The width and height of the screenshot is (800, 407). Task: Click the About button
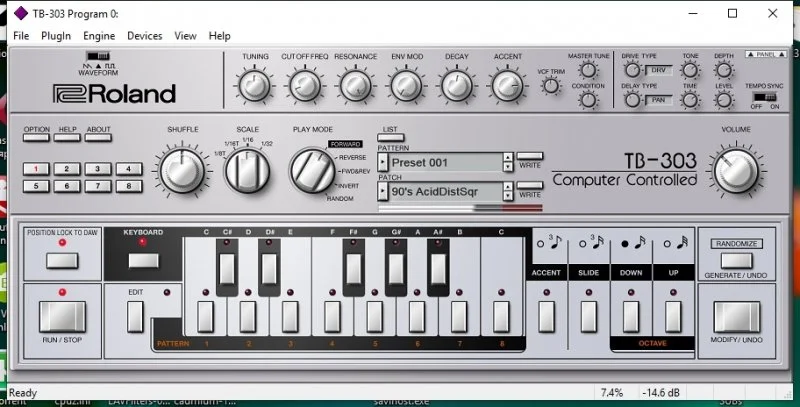tap(98, 137)
